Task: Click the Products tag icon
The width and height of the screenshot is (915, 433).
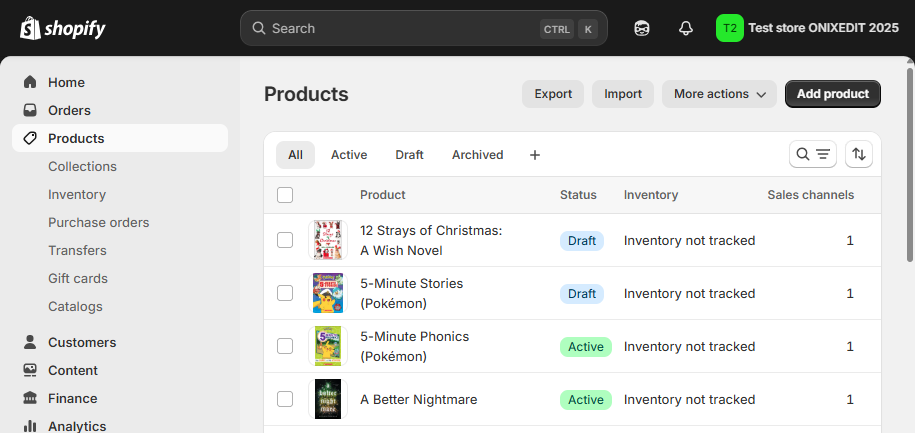Action: [x=30, y=138]
